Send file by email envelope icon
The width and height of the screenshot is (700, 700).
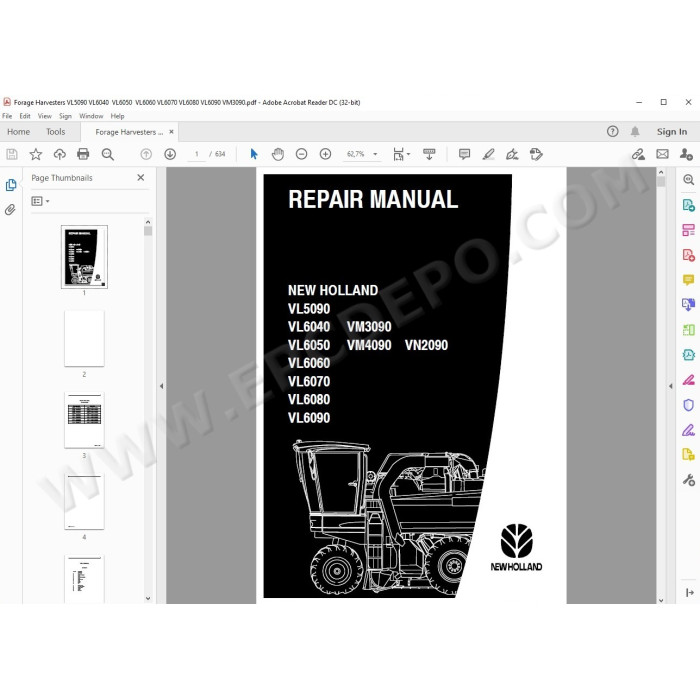pyautogui.click(x=662, y=154)
